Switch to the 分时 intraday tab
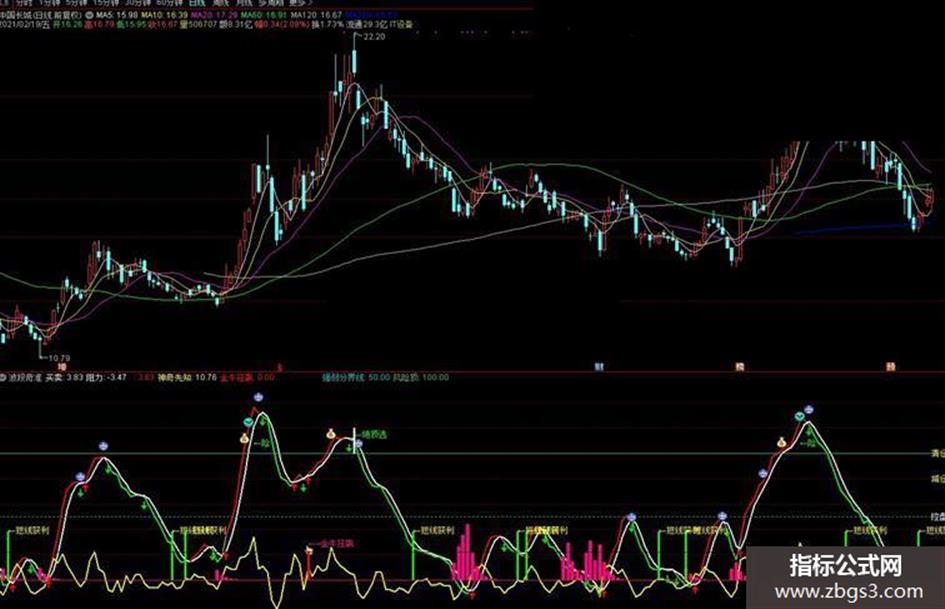This screenshot has height=609, width=945. (x=25, y=3)
